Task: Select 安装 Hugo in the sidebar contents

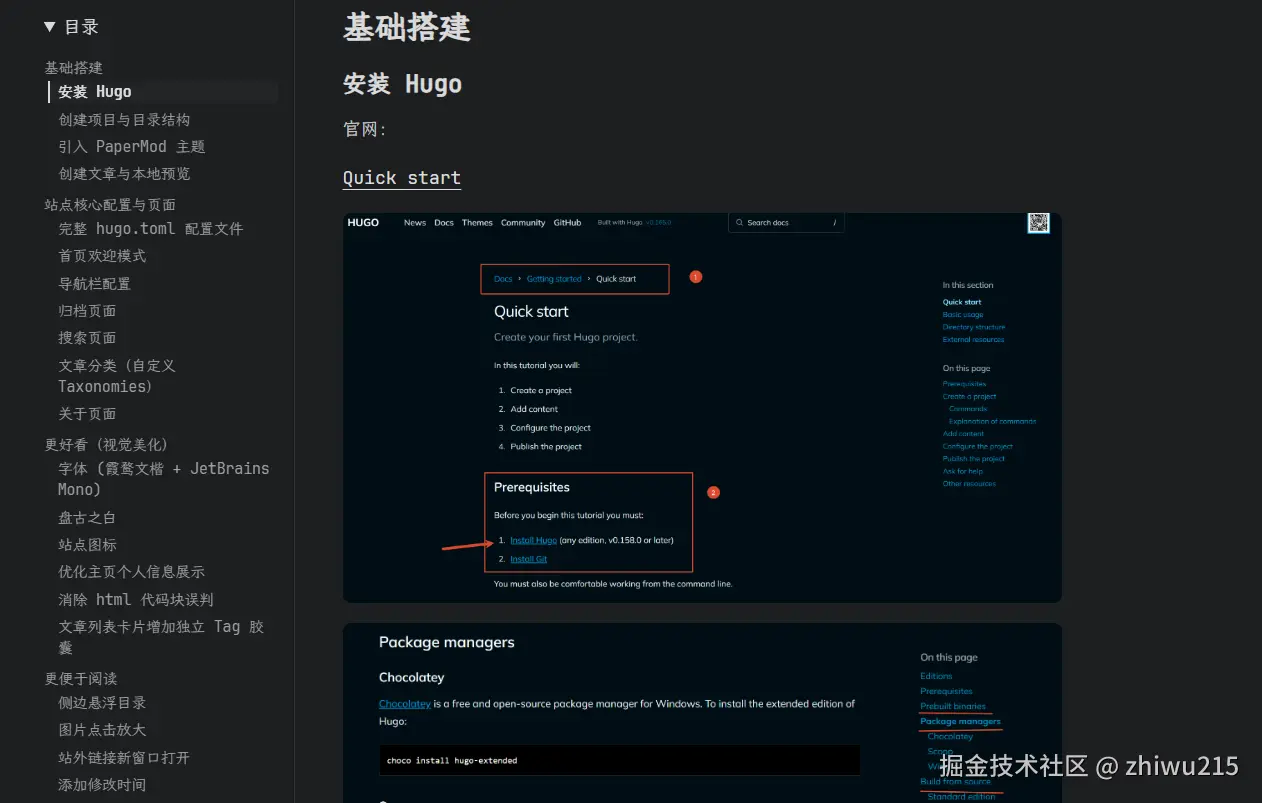Action: 95,92
